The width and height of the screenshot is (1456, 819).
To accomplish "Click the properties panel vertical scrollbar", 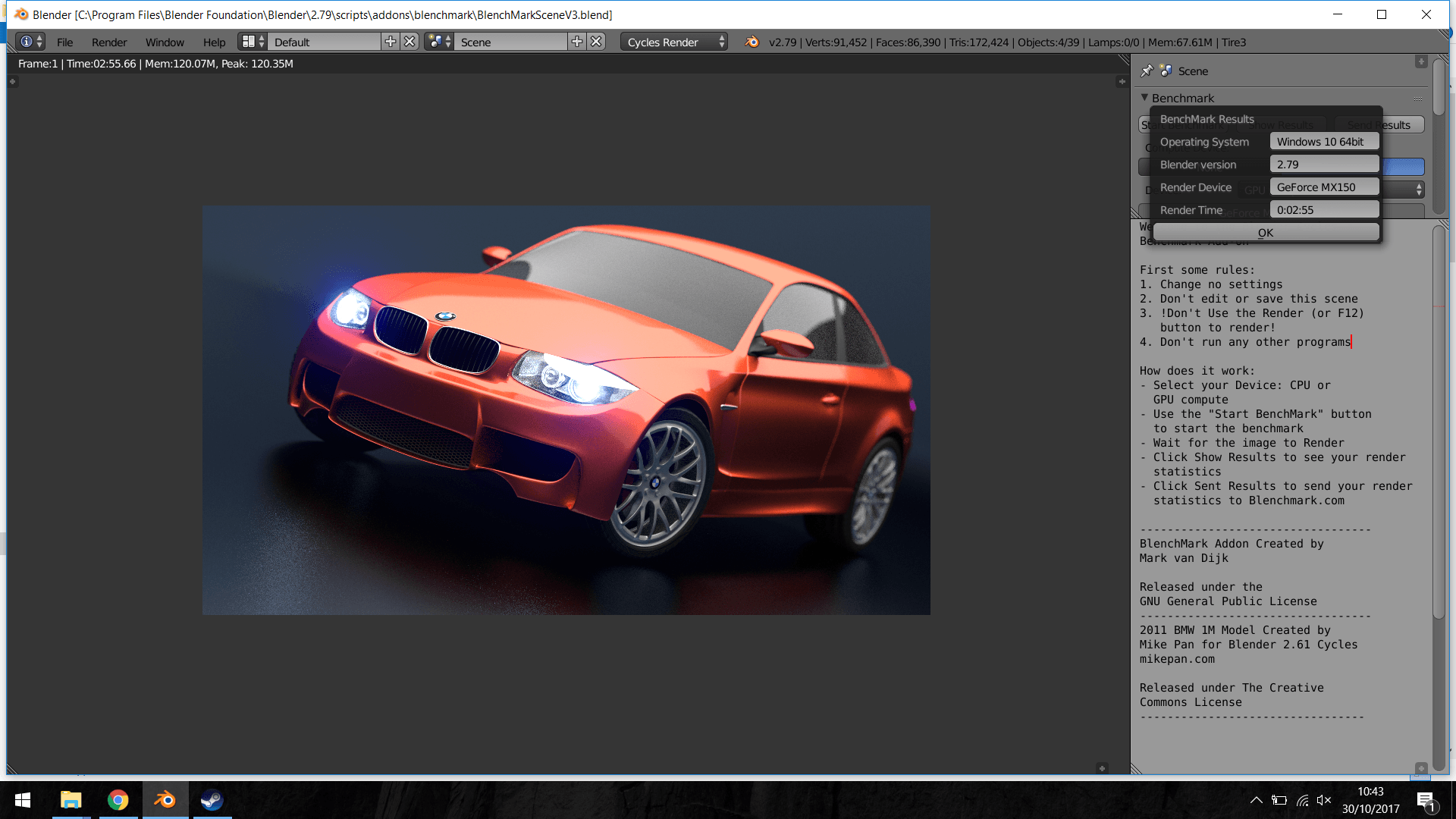I will pyautogui.click(x=1439, y=87).
